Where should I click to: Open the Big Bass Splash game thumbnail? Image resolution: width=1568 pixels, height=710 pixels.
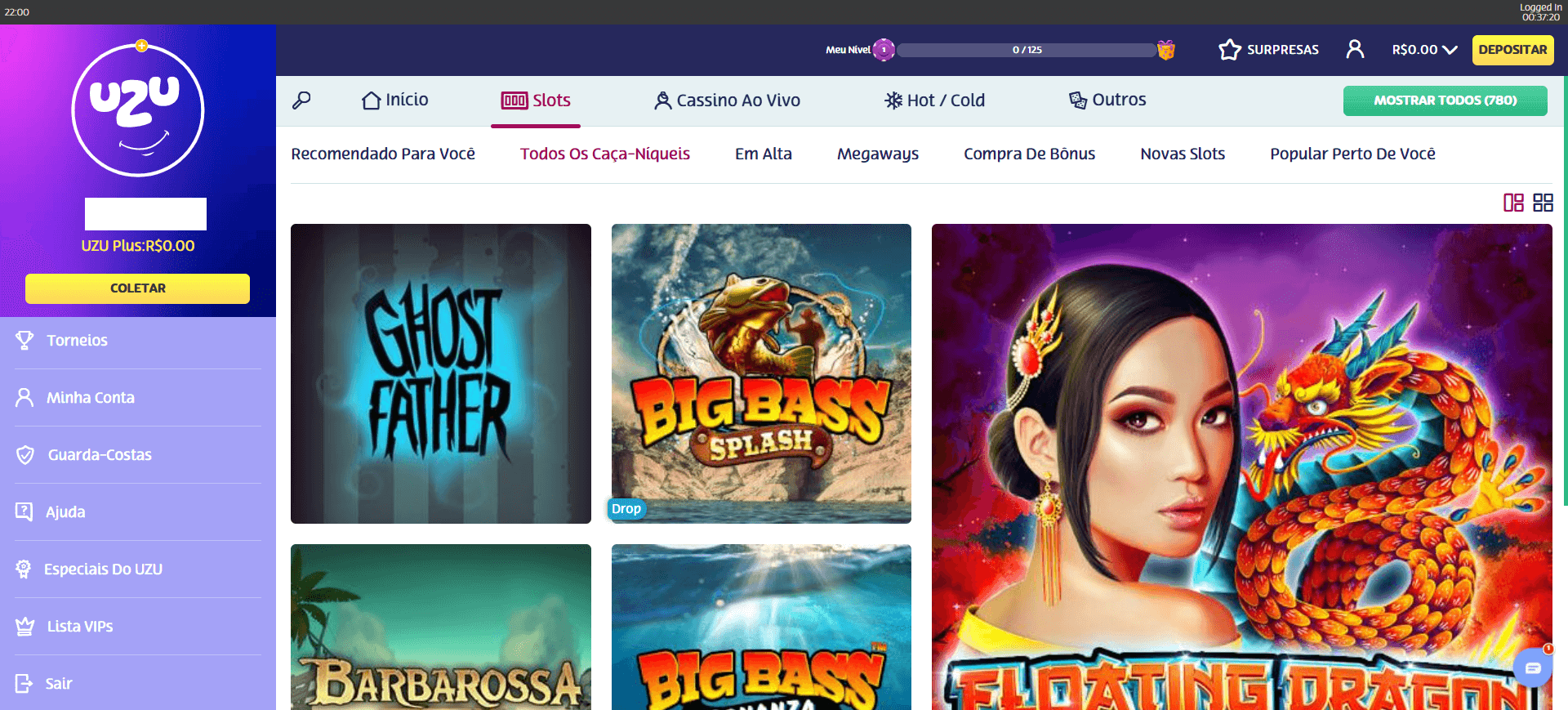(x=761, y=373)
